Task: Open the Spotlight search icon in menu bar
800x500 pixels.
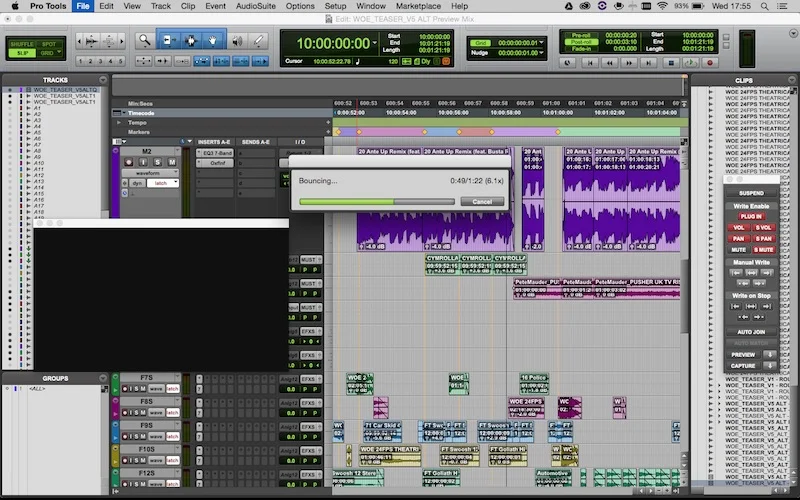Action: point(764,6)
